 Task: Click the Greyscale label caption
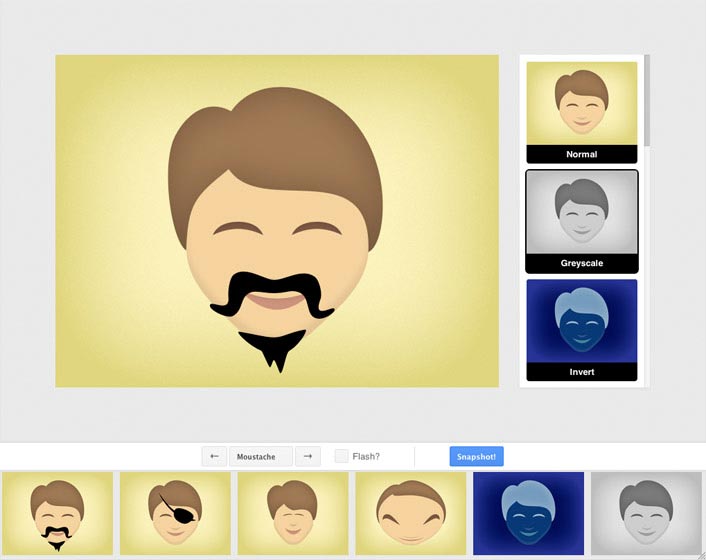coord(581,264)
